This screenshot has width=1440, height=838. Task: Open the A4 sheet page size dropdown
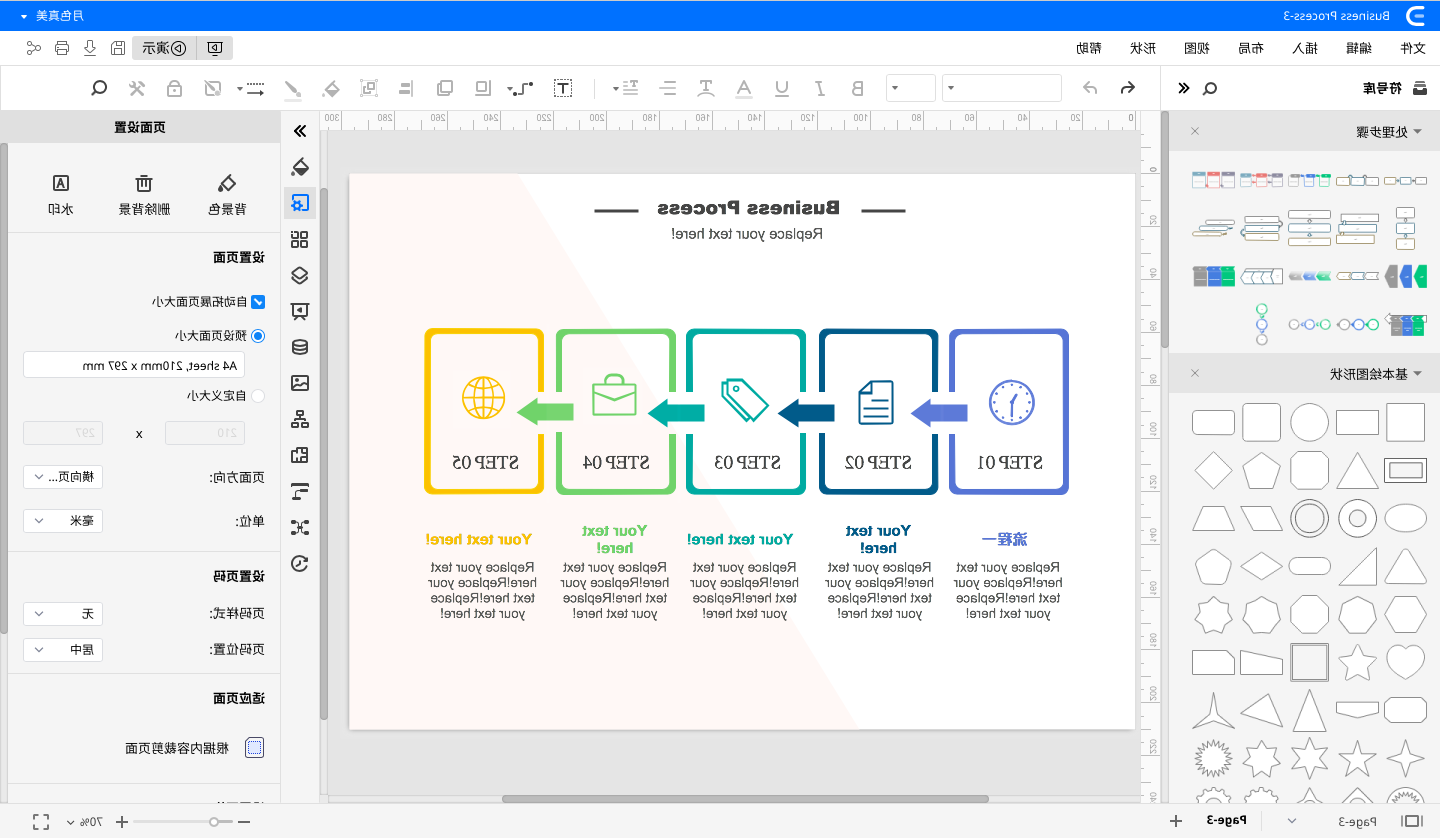tap(134, 365)
